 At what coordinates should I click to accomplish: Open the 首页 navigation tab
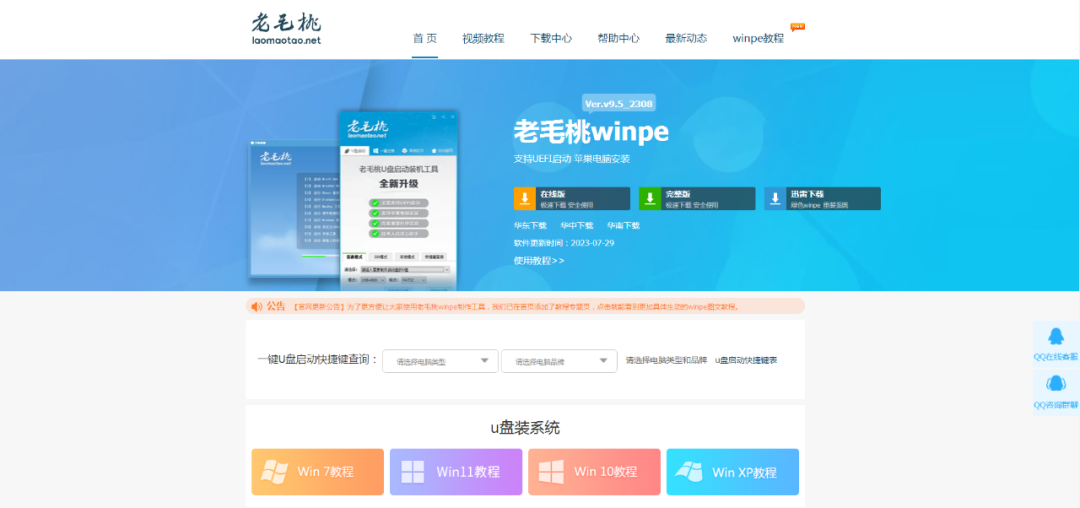tap(425, 38)
